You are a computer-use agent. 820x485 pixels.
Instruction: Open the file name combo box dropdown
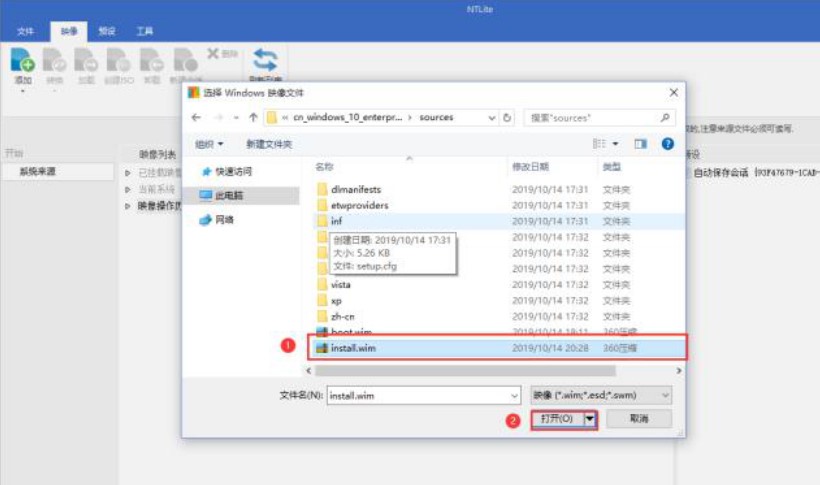514,396
